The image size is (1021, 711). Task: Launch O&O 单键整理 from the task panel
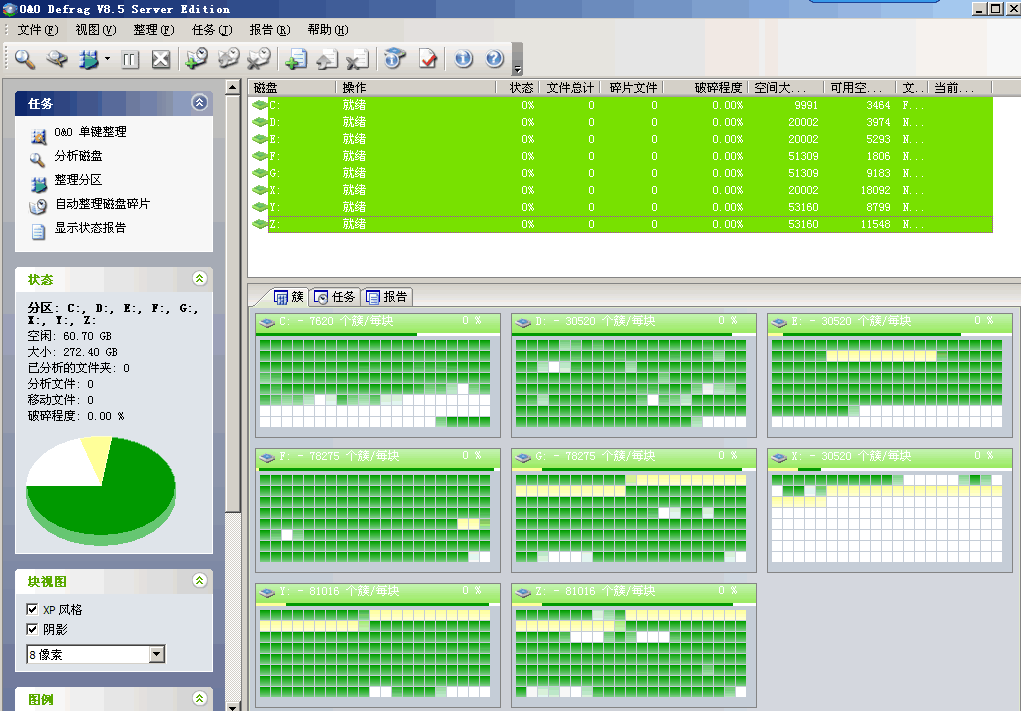[91, 132]
